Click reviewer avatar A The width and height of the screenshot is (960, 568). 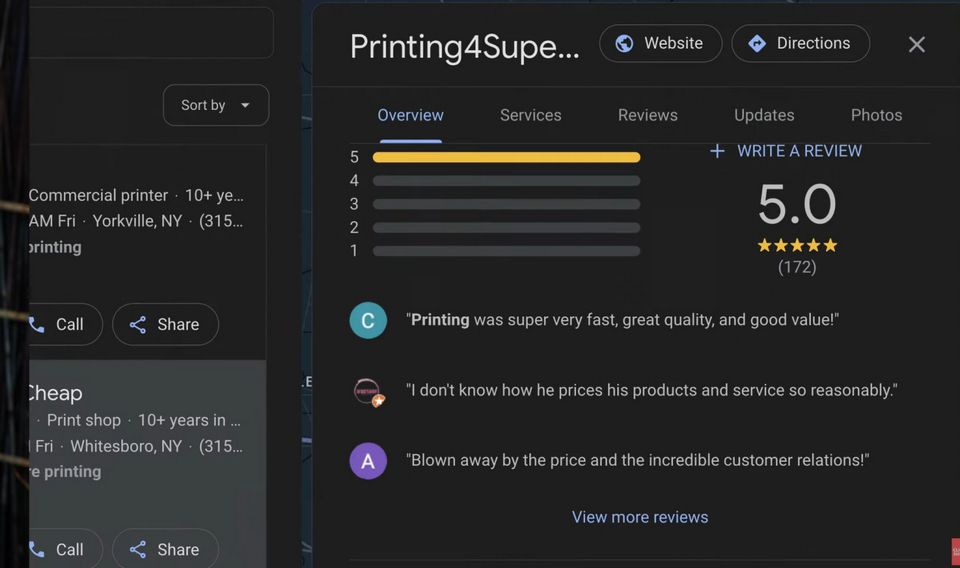[x=368, y=461]
